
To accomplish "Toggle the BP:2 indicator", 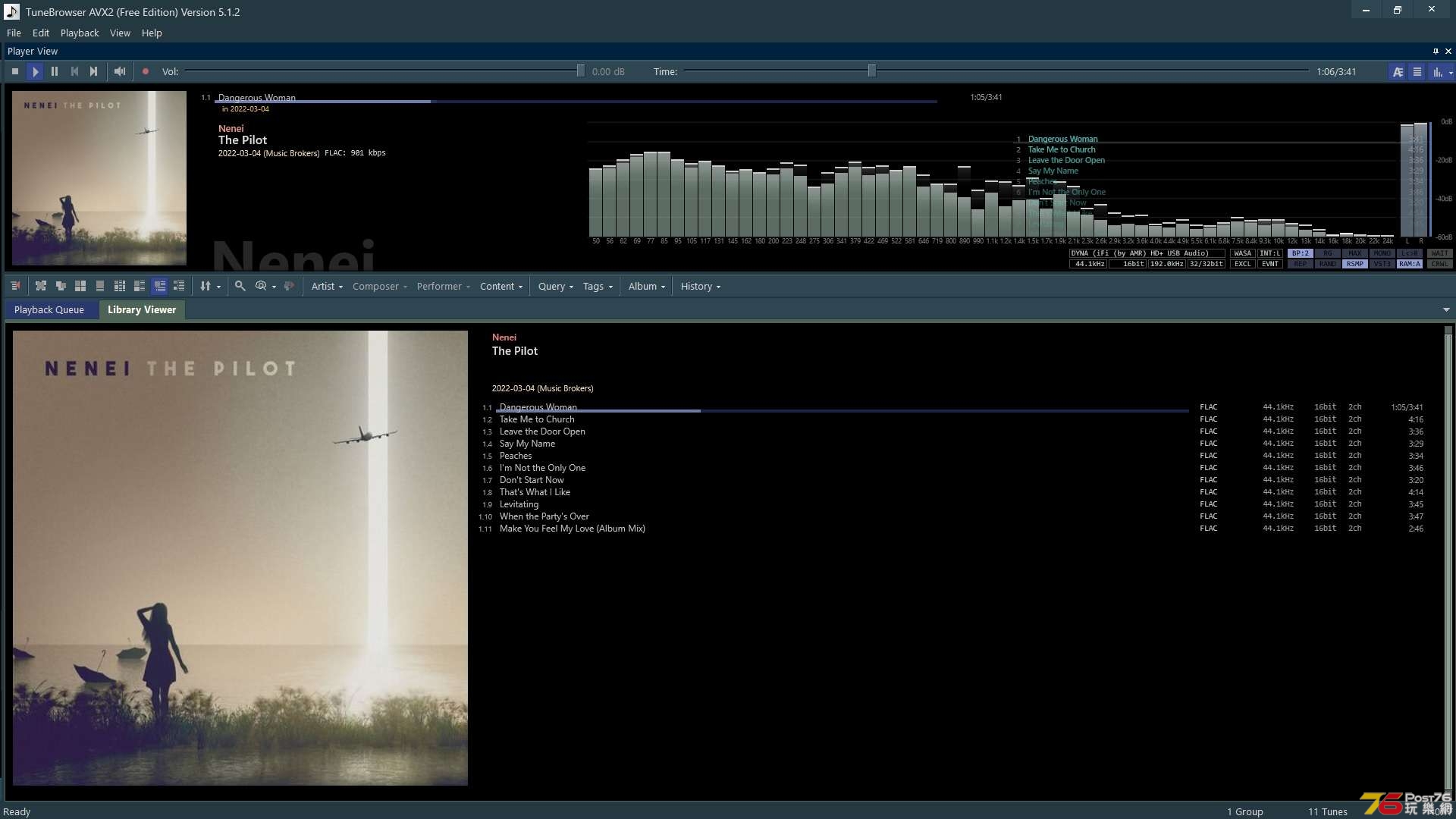I will (x=1301, y=253).
